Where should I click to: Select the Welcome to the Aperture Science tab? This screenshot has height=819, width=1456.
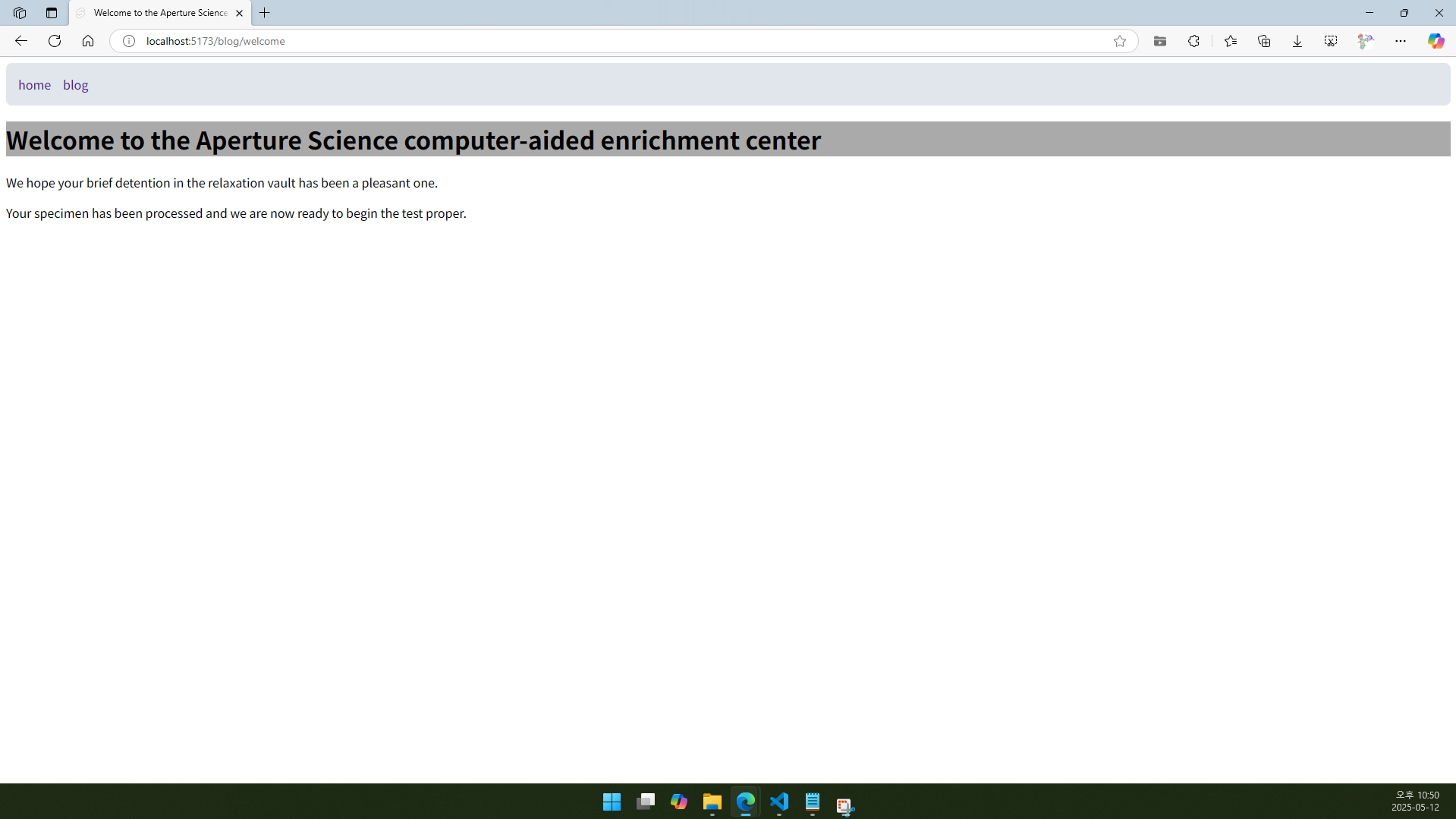point(160,13)
